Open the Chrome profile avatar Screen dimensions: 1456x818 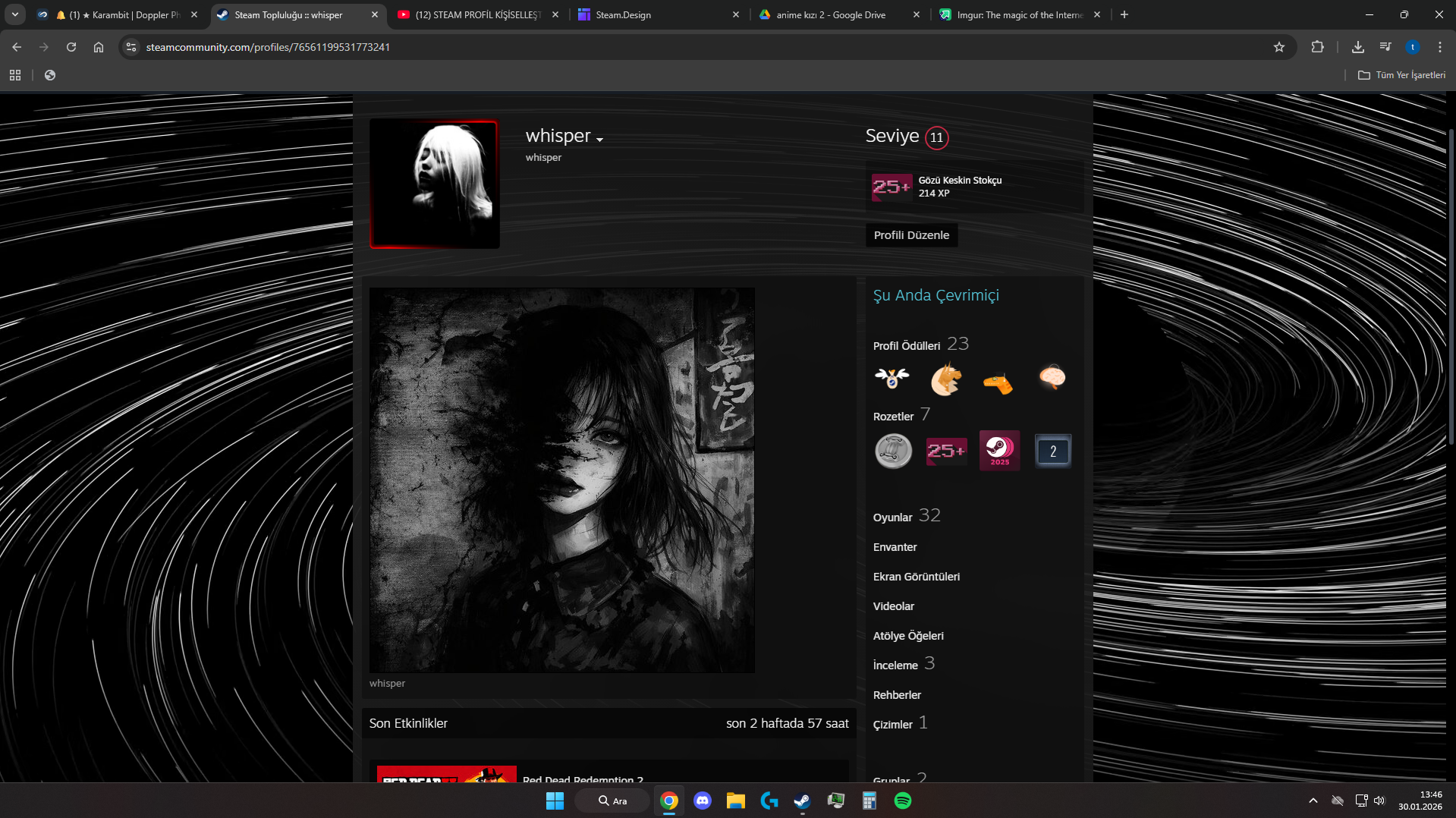click(1413, 47)
